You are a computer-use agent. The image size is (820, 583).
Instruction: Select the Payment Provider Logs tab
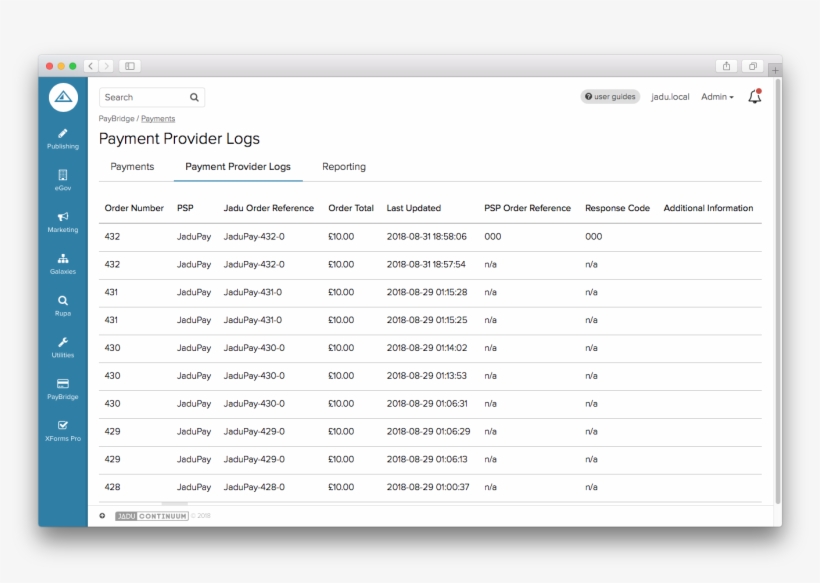238,167
